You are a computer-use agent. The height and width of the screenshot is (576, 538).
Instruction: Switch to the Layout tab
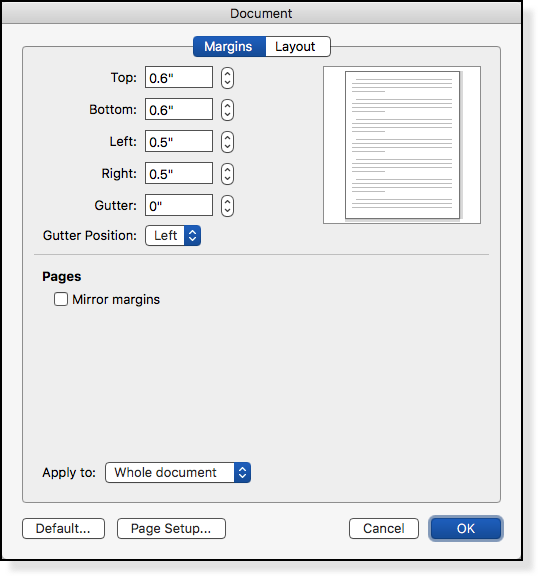(x=297, y=47)
